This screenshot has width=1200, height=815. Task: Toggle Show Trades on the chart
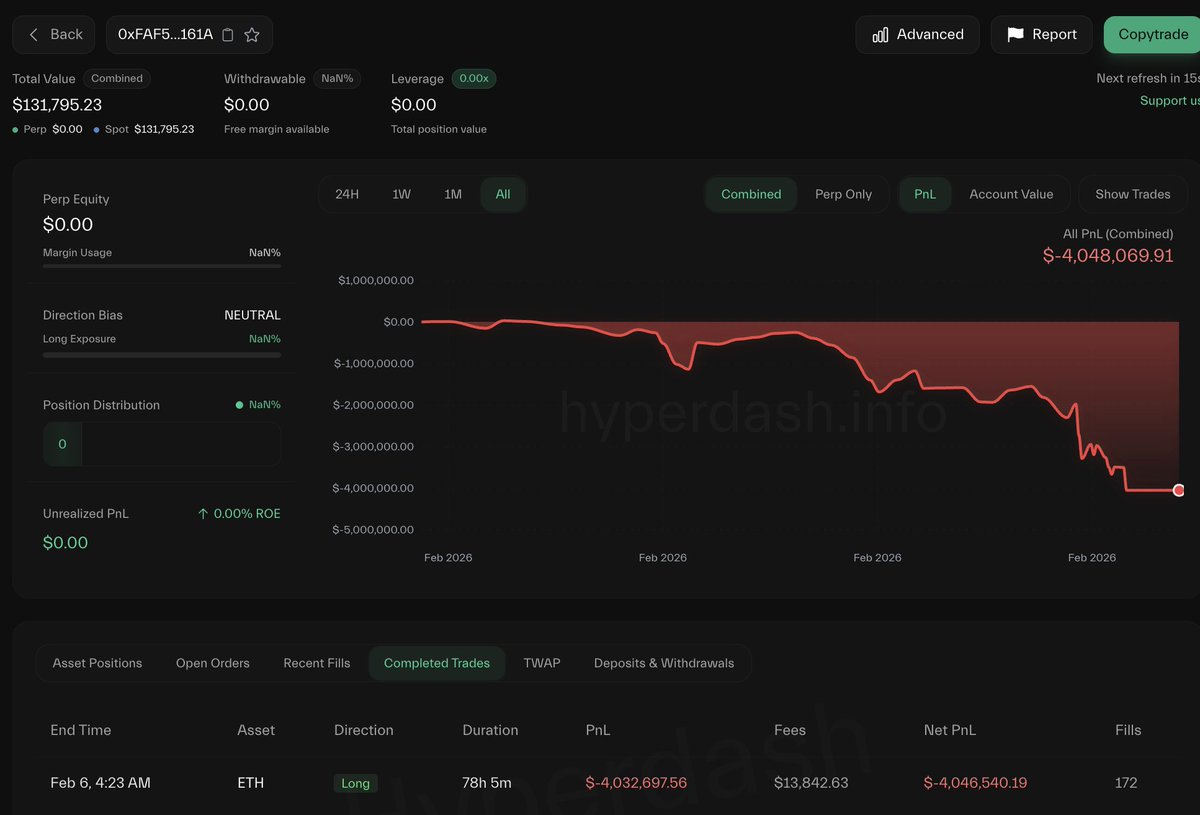1132,194
